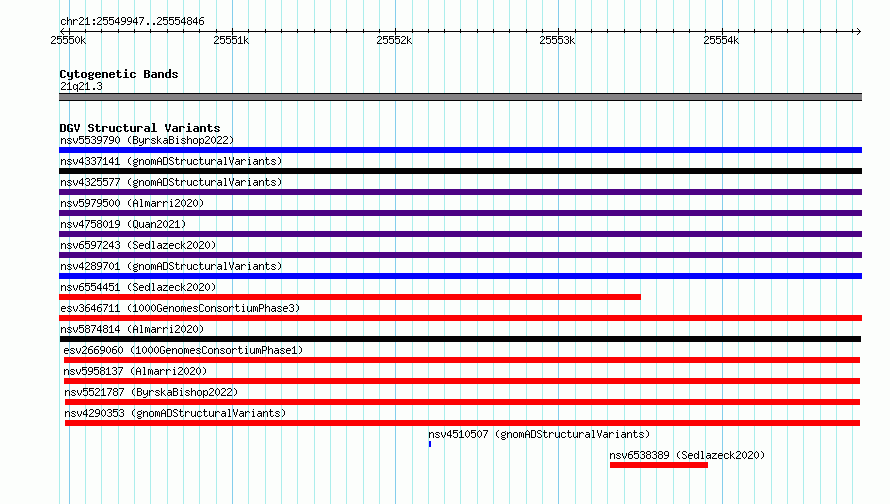Click the 25550k ruler position
Screen dimensions: 890x504
click(68, 40)
